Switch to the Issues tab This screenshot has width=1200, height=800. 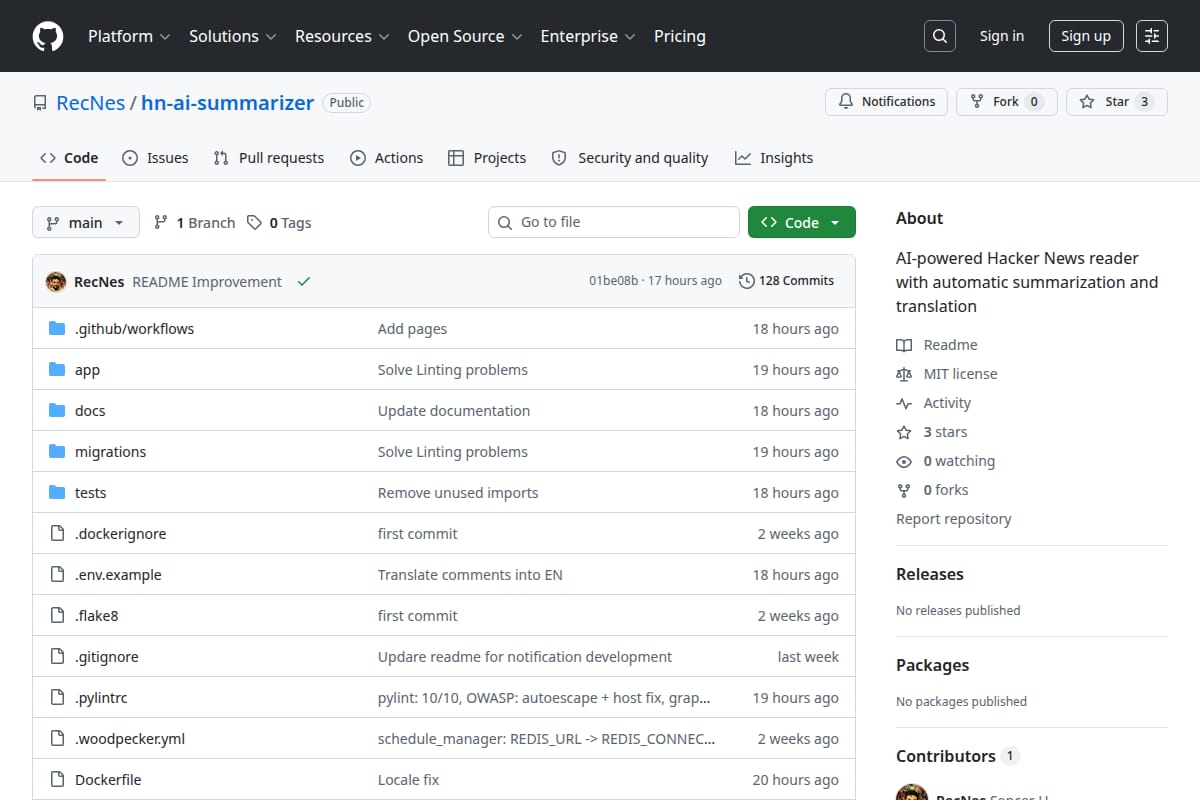click(155, 158)
